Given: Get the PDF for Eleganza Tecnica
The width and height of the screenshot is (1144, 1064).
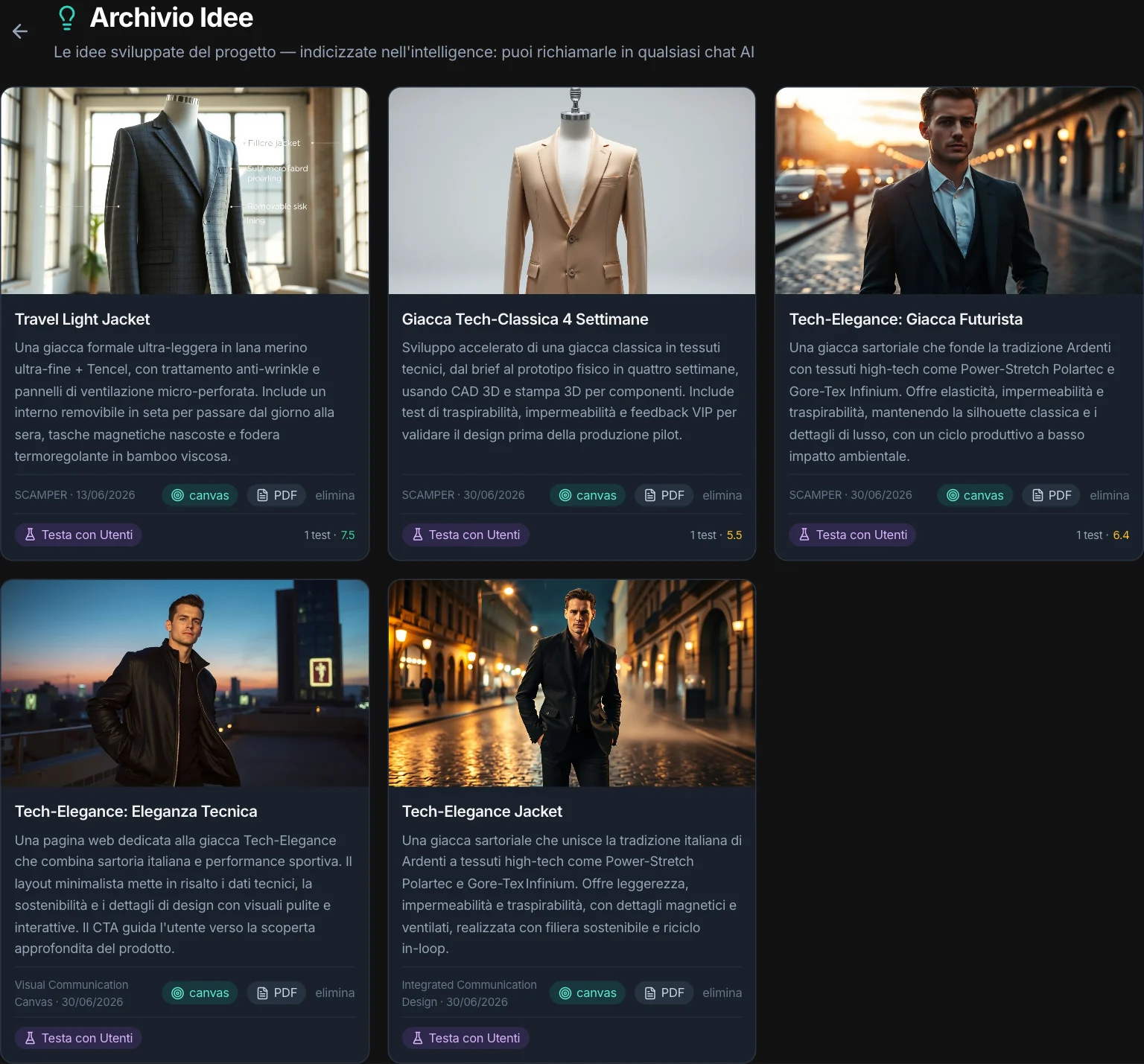Looking at the screenshot, I should (276, 993).
